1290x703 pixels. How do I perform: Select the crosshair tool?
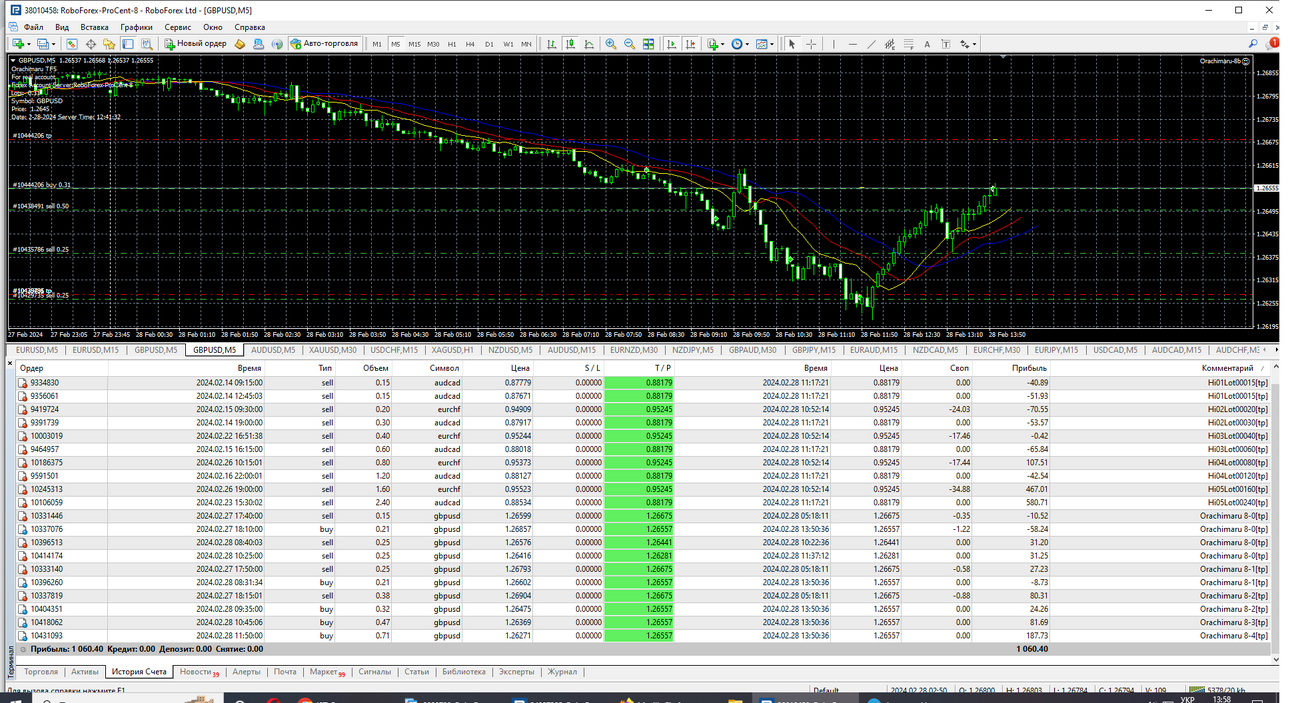(811, 44)
